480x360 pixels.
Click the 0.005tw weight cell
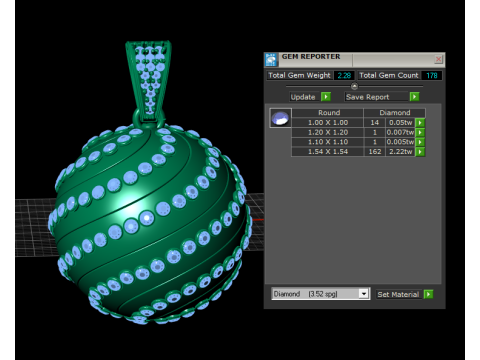coord(400,142)
